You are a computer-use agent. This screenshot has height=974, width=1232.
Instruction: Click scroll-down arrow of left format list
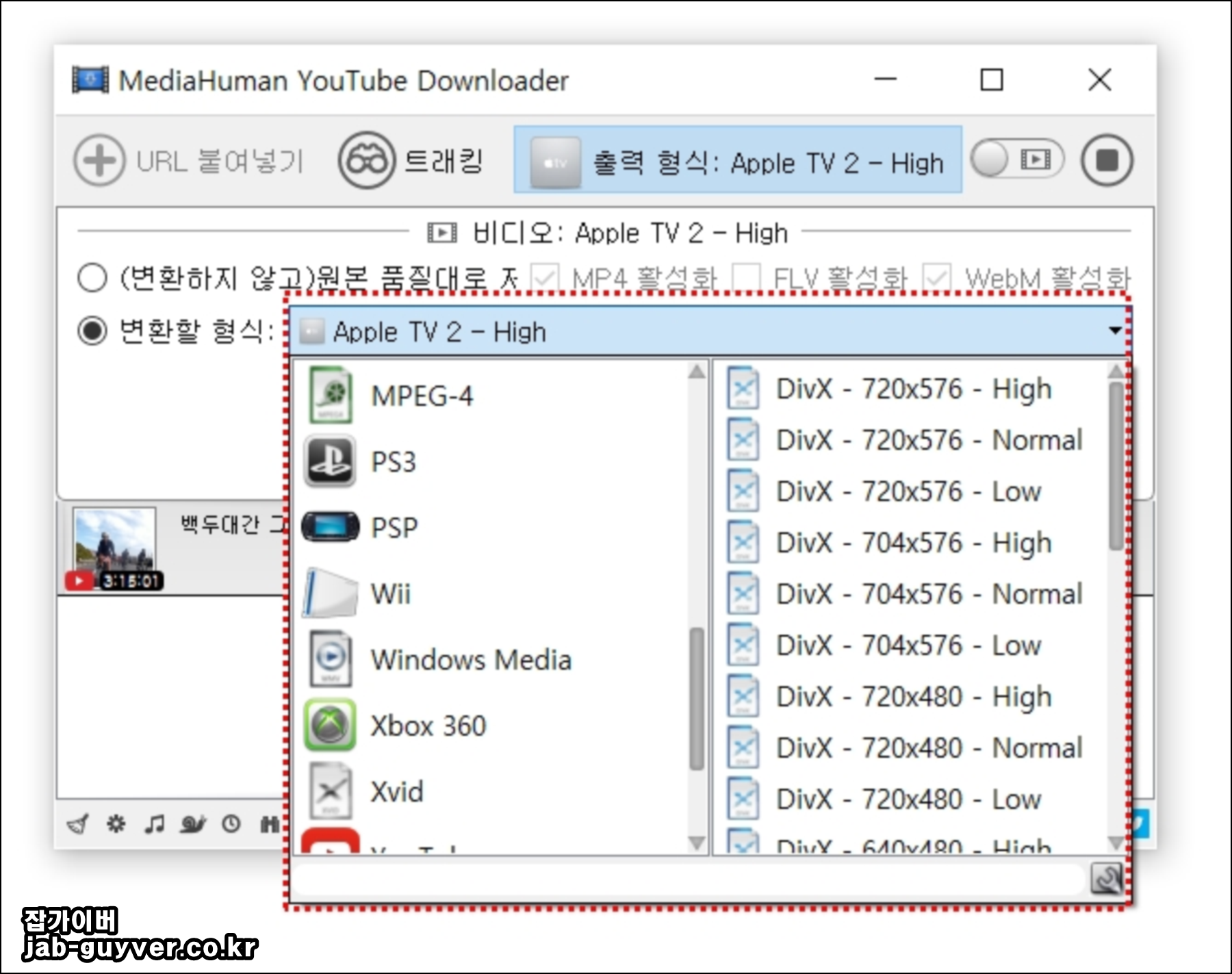697,843
